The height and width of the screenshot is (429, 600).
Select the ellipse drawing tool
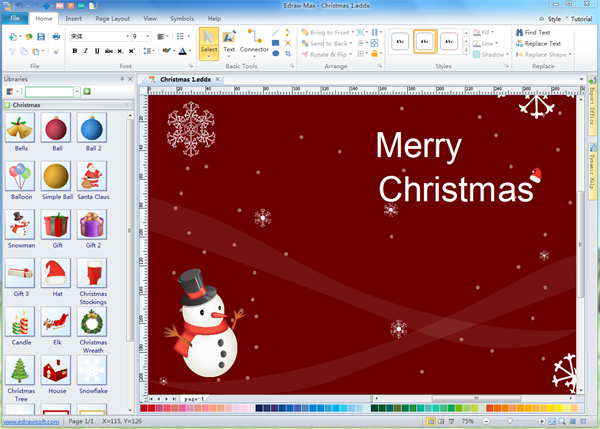276,54
